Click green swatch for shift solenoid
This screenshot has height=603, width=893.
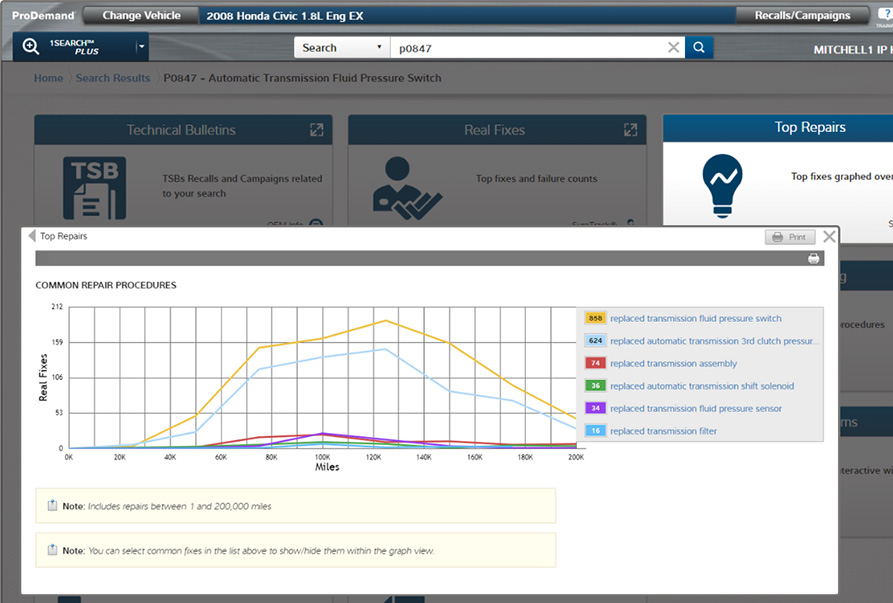tap(595, 386)
